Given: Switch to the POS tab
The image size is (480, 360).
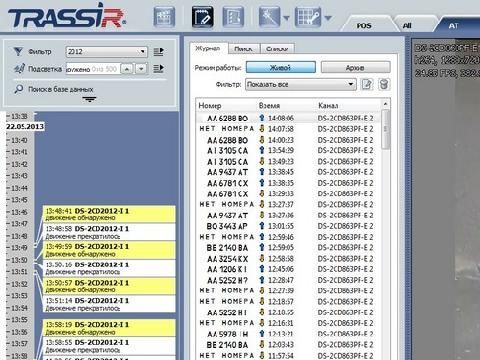Looking at the screenshot, I should pyautogui.click(x=364, y=26).
